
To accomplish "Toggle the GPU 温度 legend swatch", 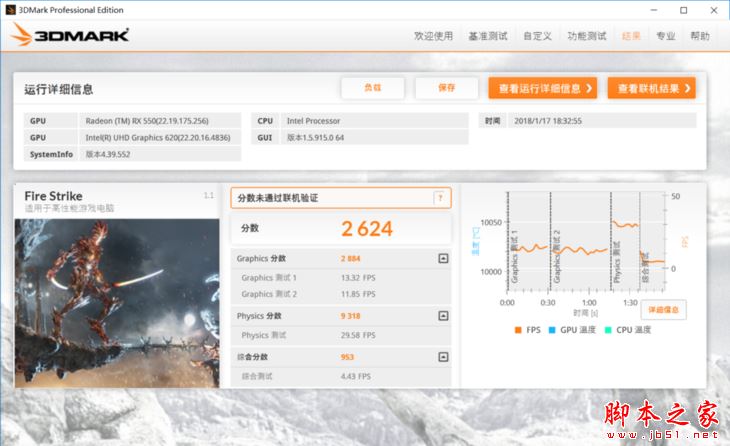I will [x=552, y=330].
